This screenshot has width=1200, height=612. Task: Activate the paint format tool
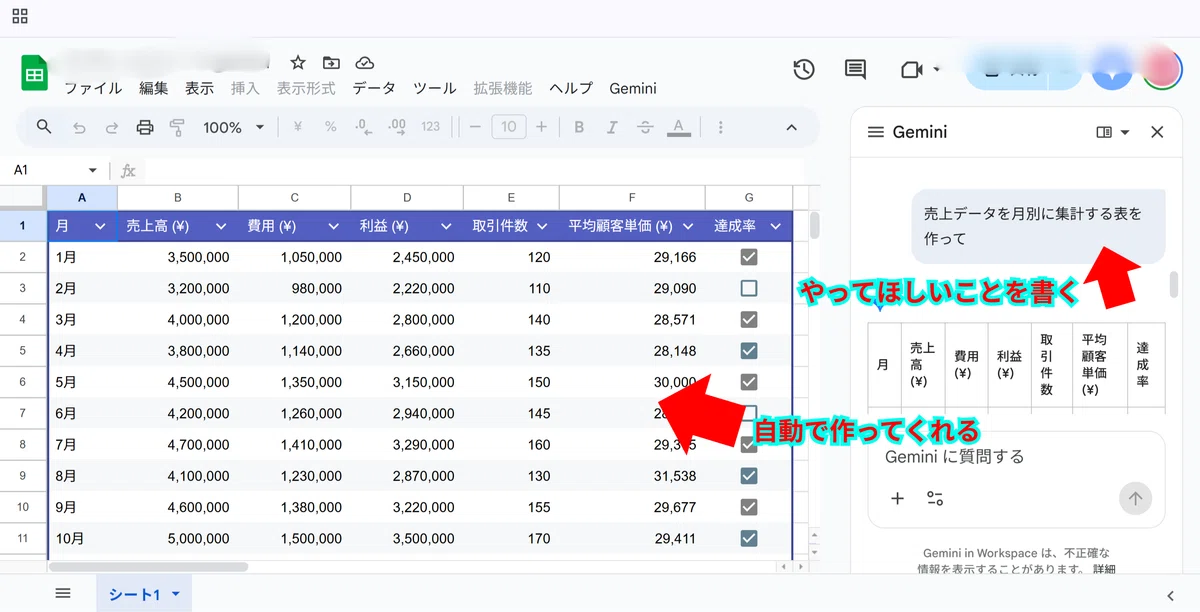pyautogui.click(x=177, y=127)
